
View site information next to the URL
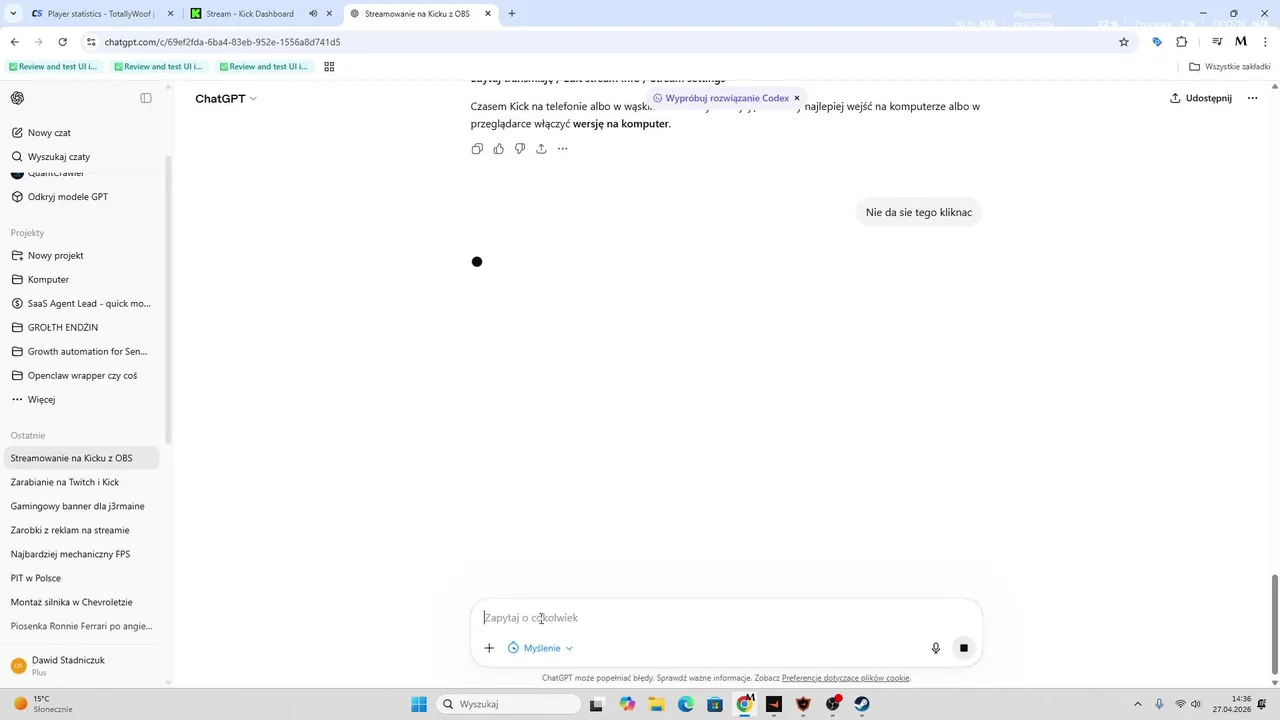[91, 42]
